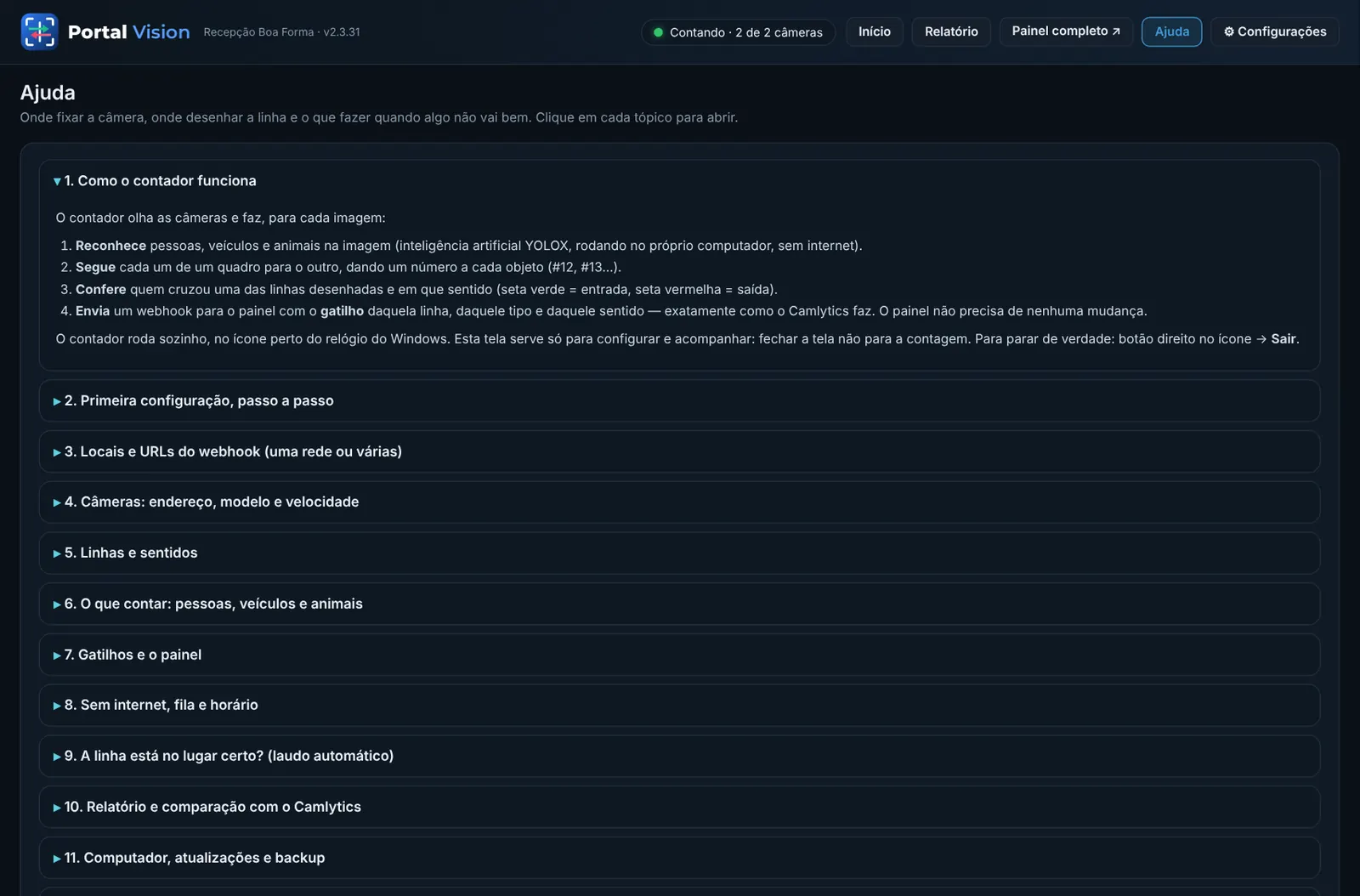Expand the Linhas e sentidos section

pyautogui.click(x=679, y=553)
